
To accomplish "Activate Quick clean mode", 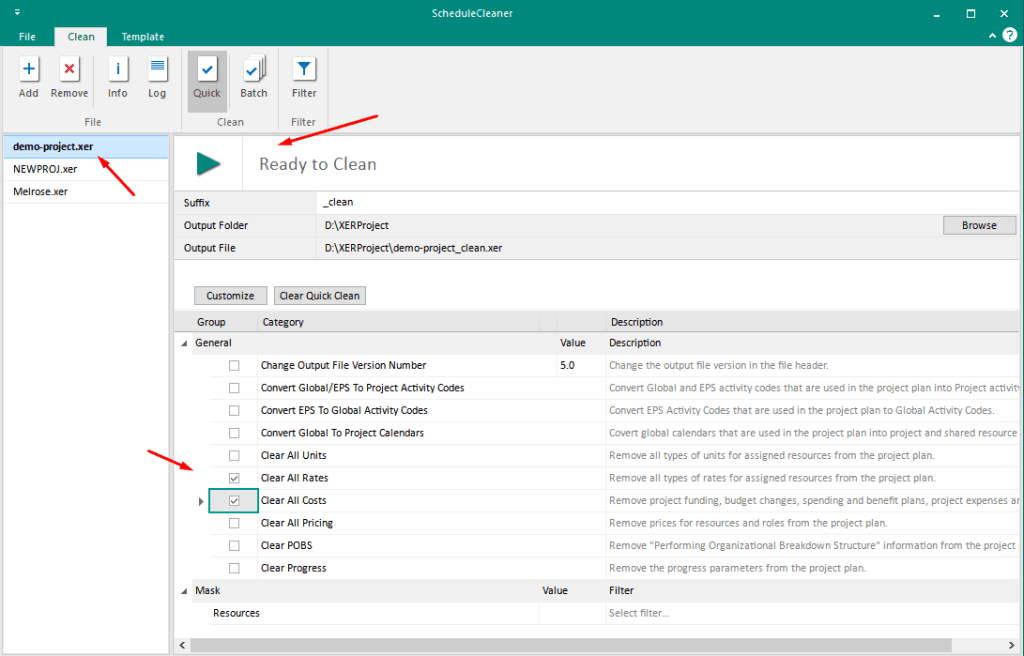I will (206, 72).
